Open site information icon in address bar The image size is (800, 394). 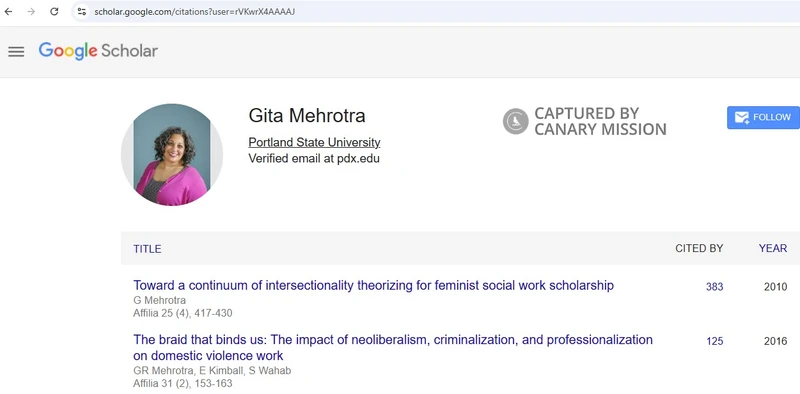pyautogui.click(x=82, y=11)
